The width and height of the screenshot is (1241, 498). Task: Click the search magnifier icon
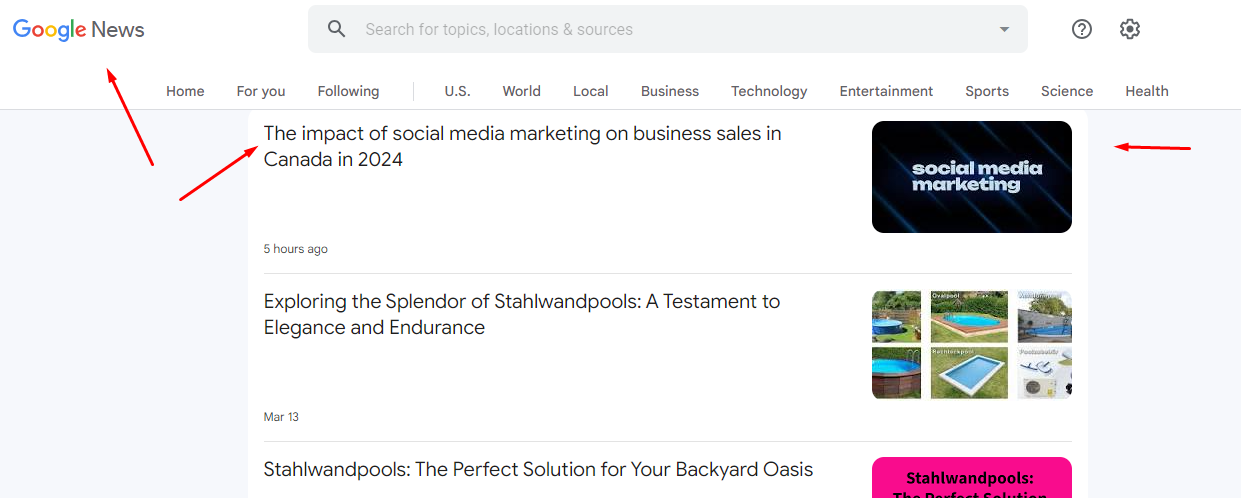pos(337,29)
